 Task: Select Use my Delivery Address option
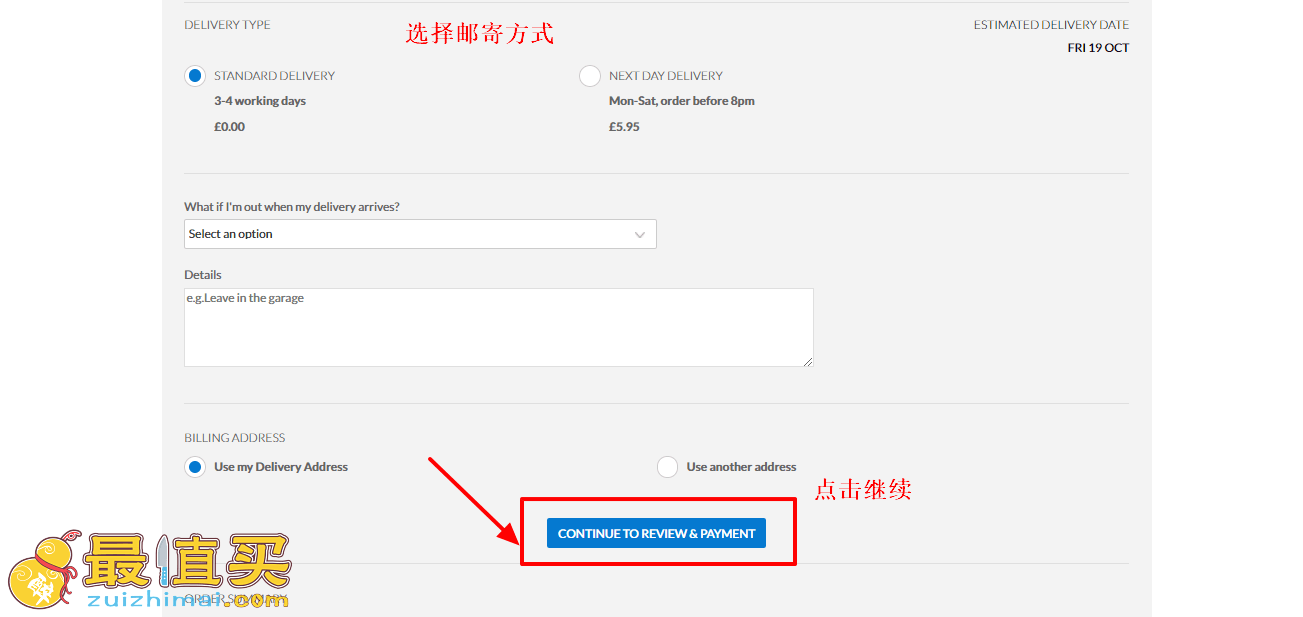pyautogui.click(x=195, y=467)
